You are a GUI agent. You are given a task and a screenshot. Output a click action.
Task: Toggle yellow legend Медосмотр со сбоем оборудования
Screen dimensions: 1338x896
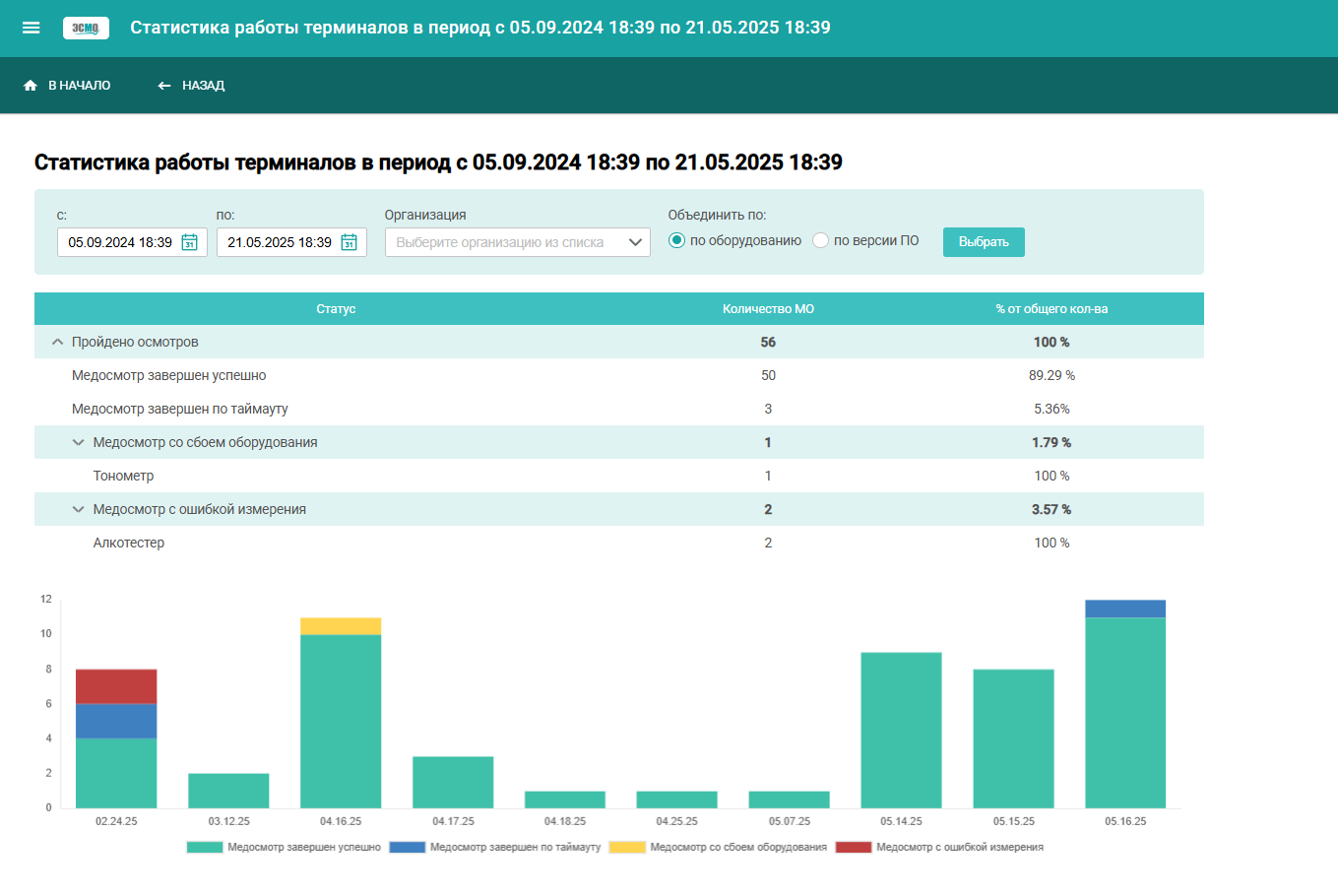pyautogui.click(x=719, y=847)
